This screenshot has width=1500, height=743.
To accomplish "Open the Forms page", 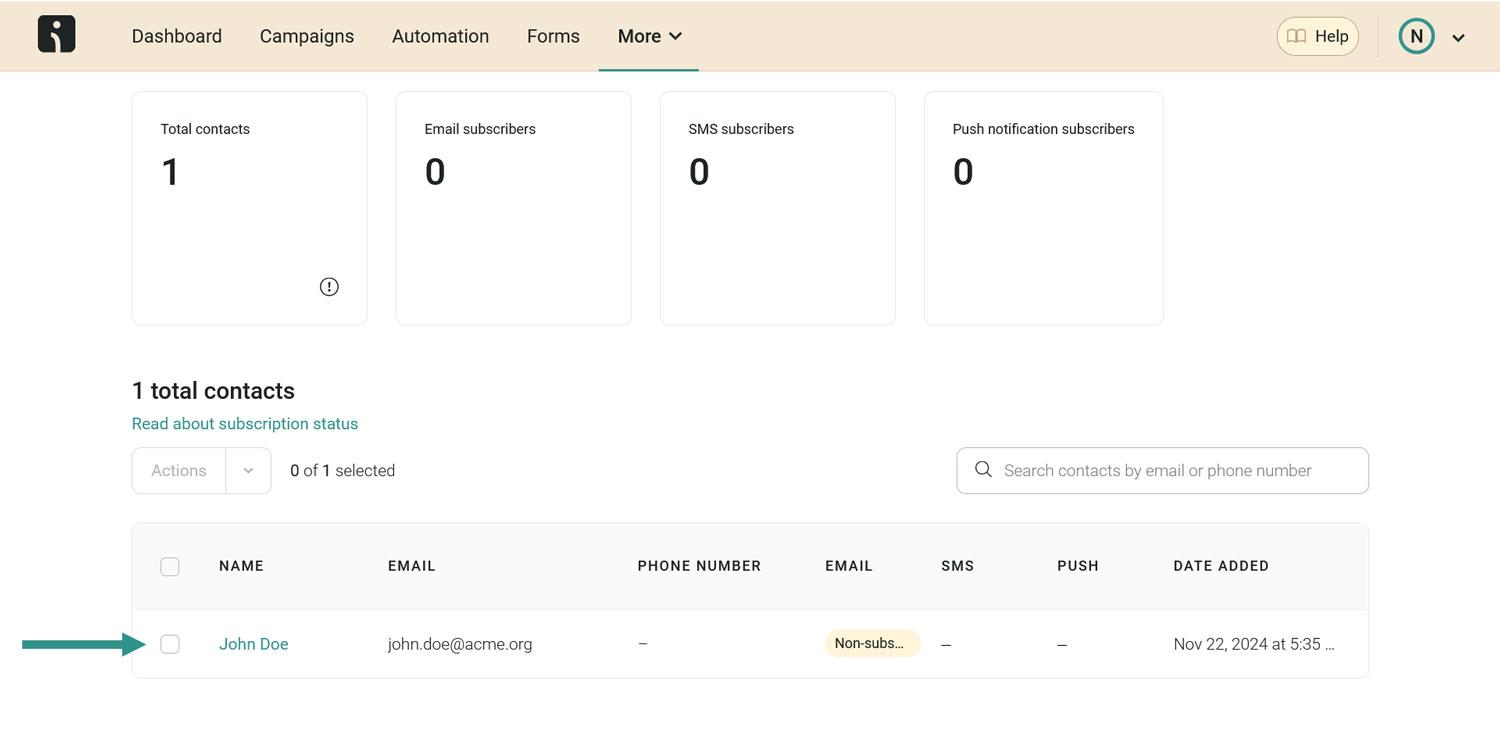I will (553, 36).
